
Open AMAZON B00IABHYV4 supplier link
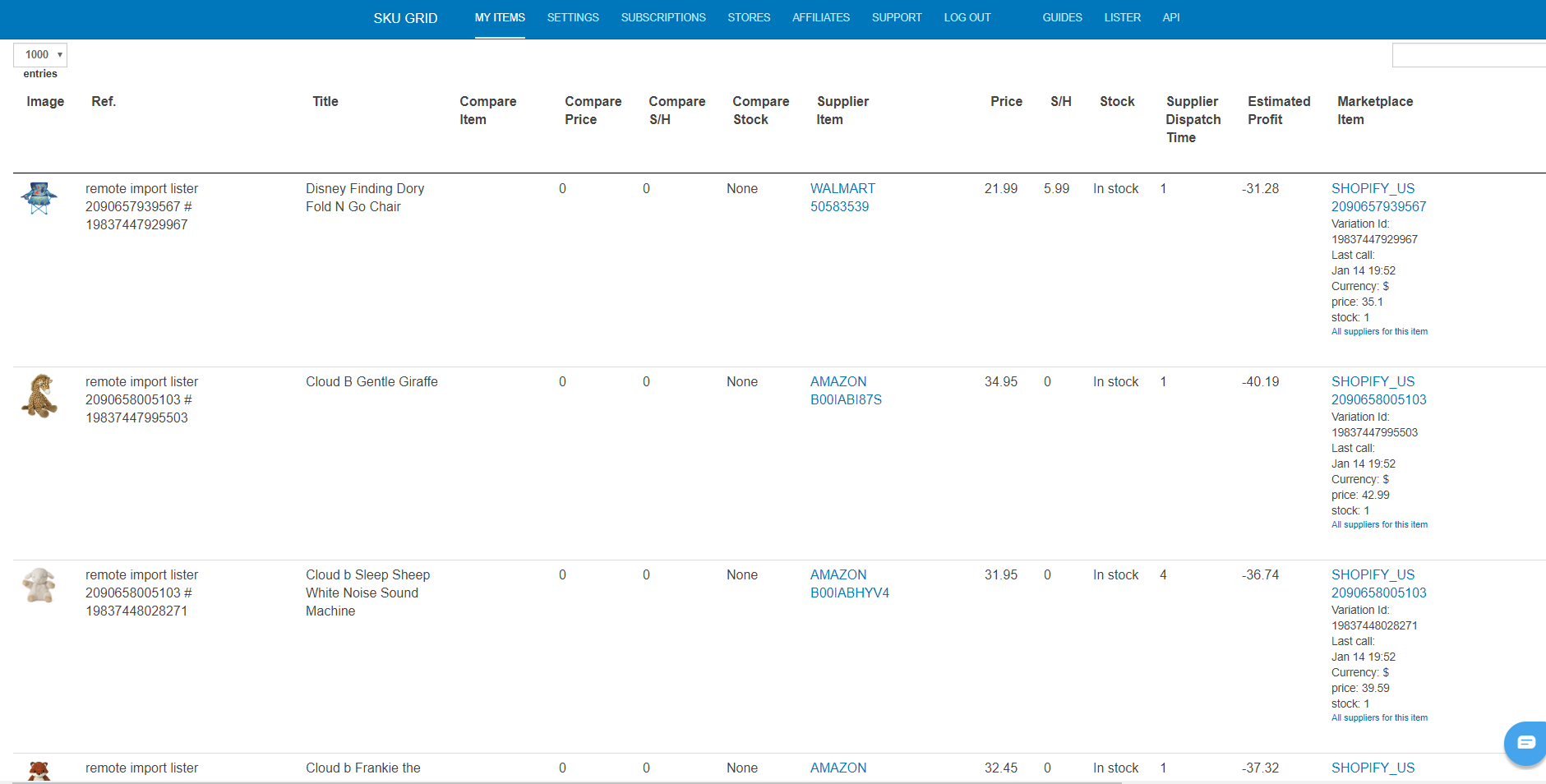pos(850,583)
